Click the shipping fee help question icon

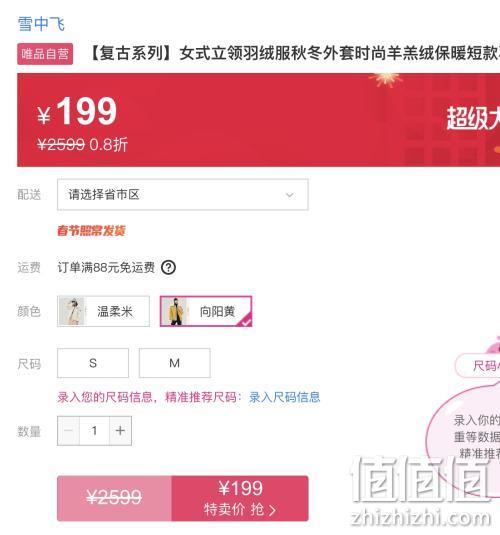[x=168, y=268]
